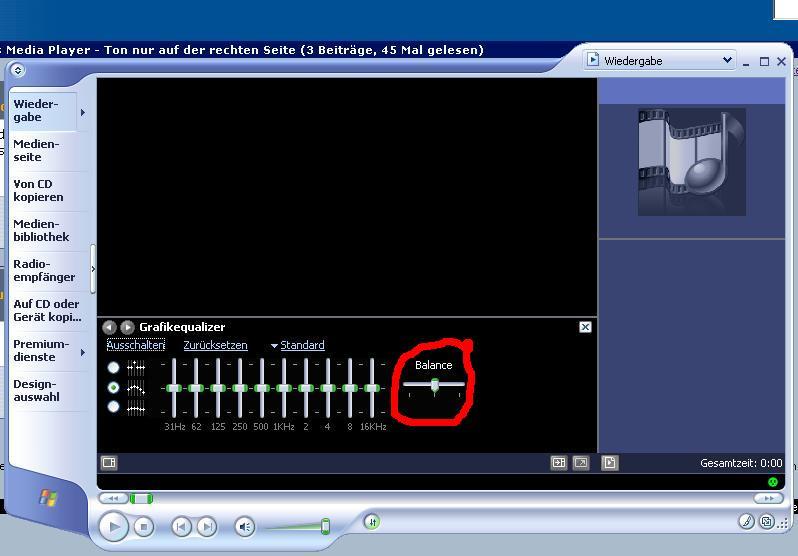Image resolution: width=798 pixels, height=556 pixels.
Task: Open the Standard preset dropdown
Action: [x=297, y=345]
